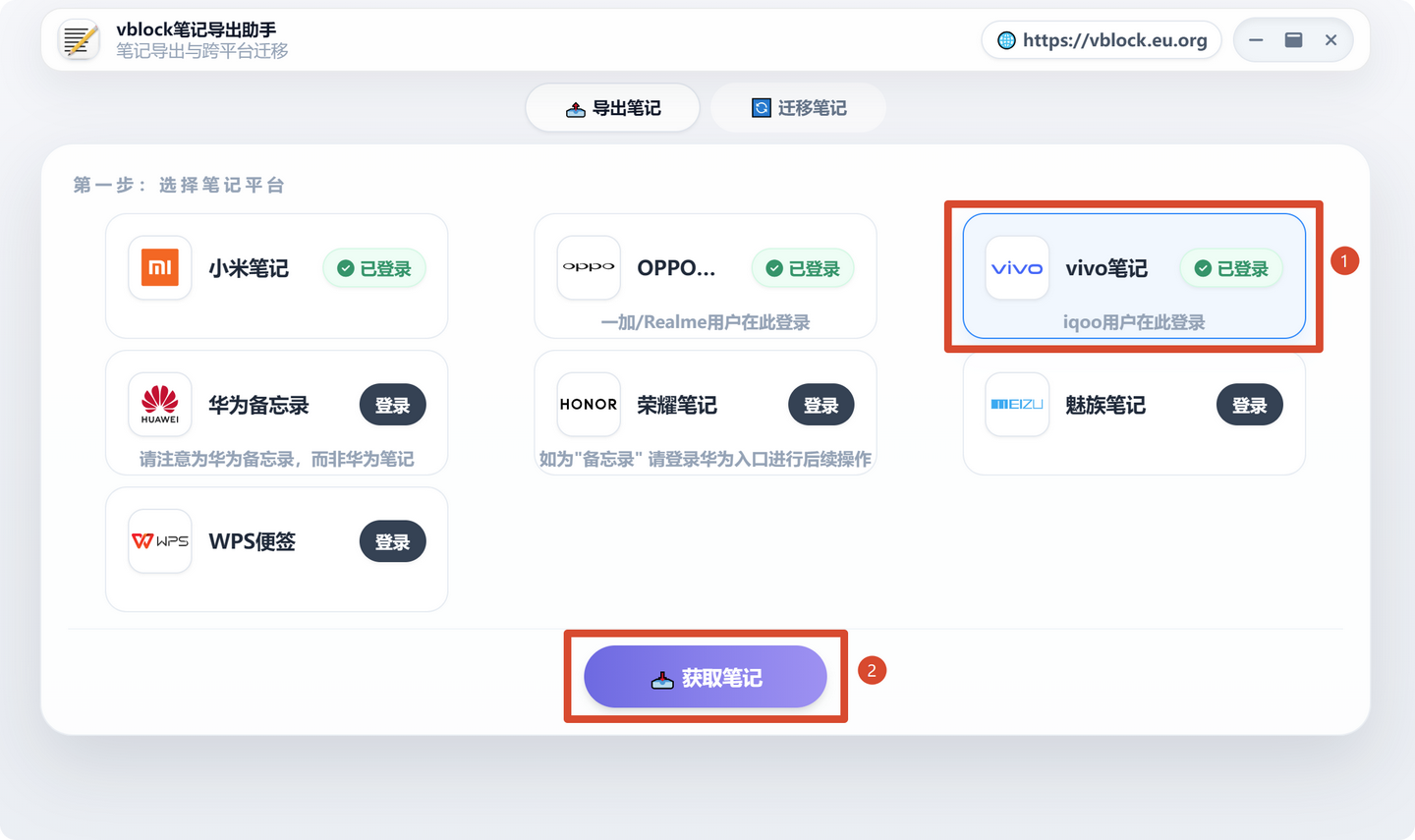Screen dimensions: 1415x840
Task: Click the globe icon beside the URL
Action: 1006,40
